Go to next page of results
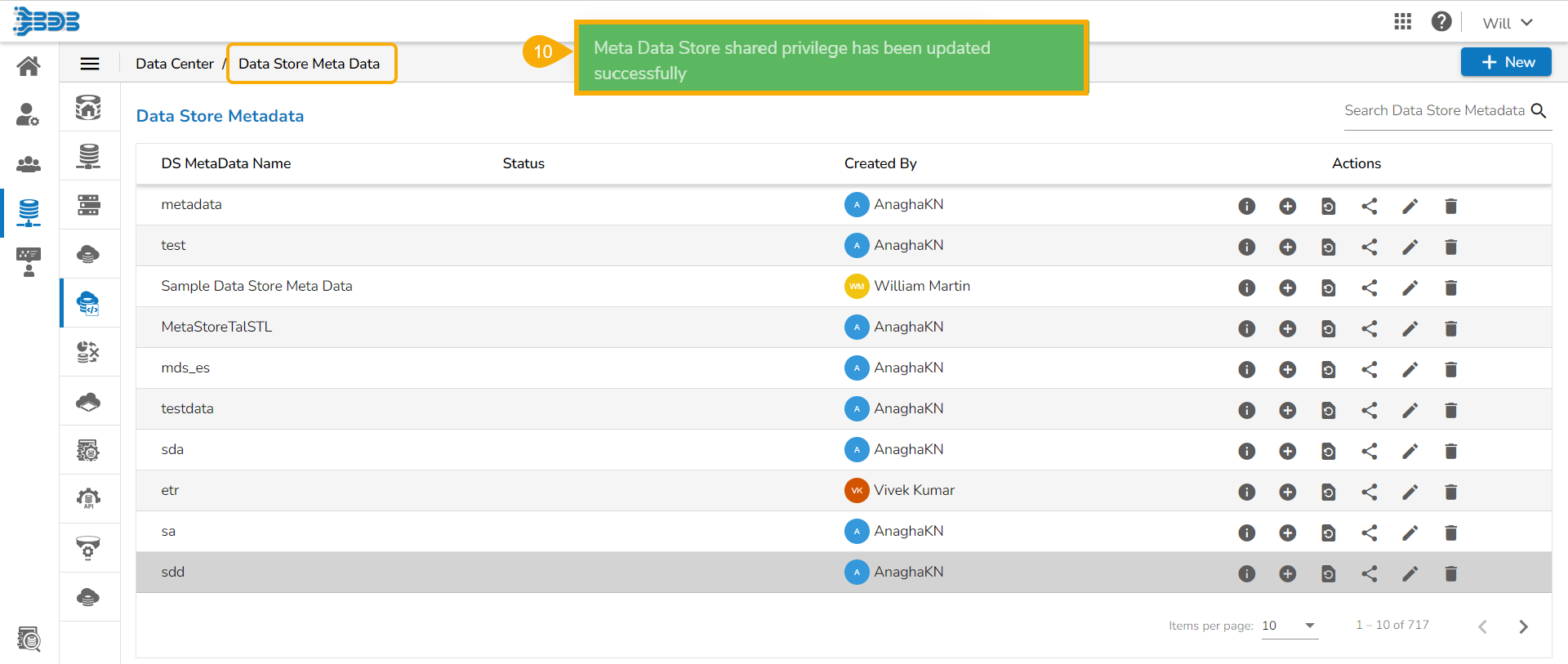 [x=1523, y=626]
